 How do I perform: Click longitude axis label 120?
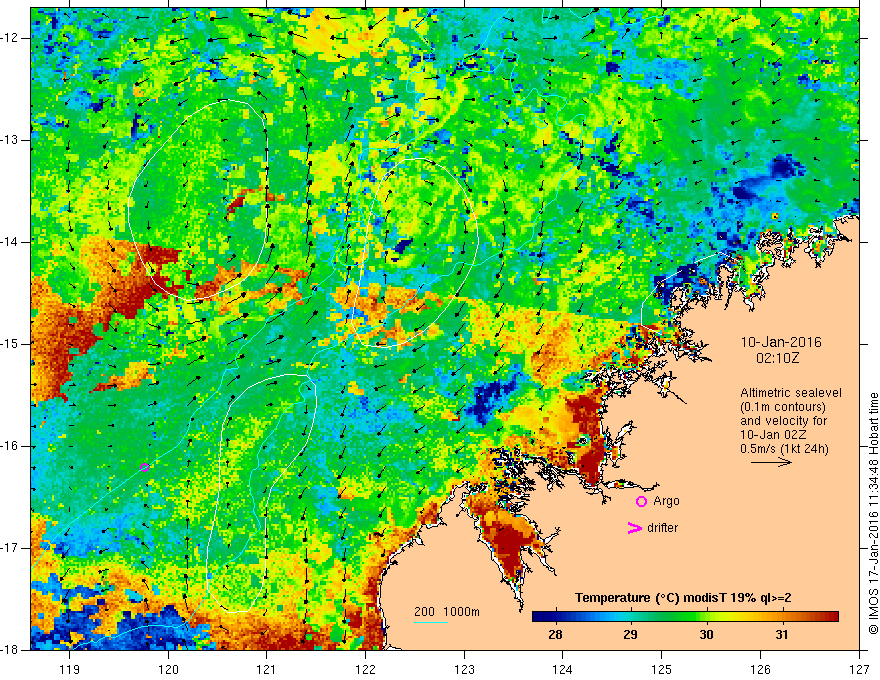pyautogui.click(x=168, y=669)
